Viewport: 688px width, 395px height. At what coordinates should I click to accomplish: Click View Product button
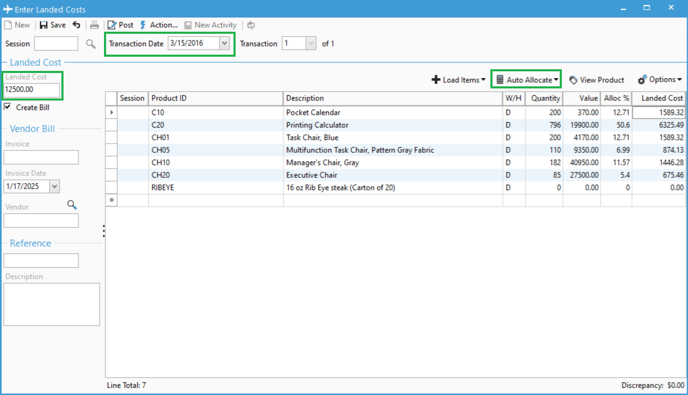(x=597, y=80)
